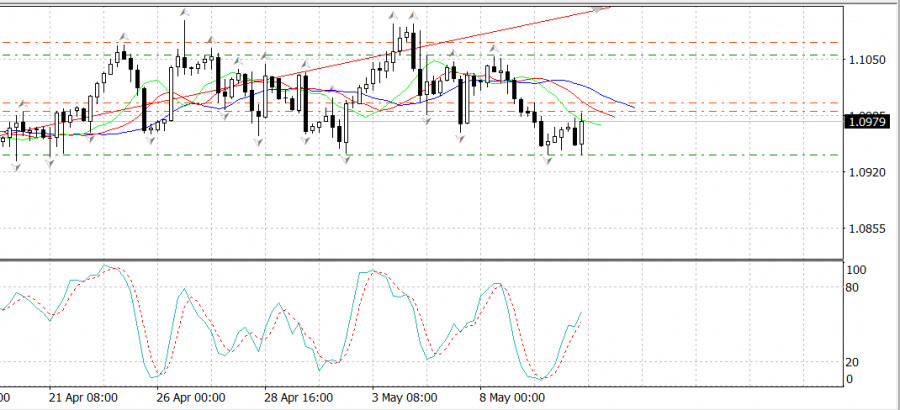Click the 1.0920 price axis label
Image resolution: width=900 pixels, height=410 pixels.
click(x=866, y=172)
